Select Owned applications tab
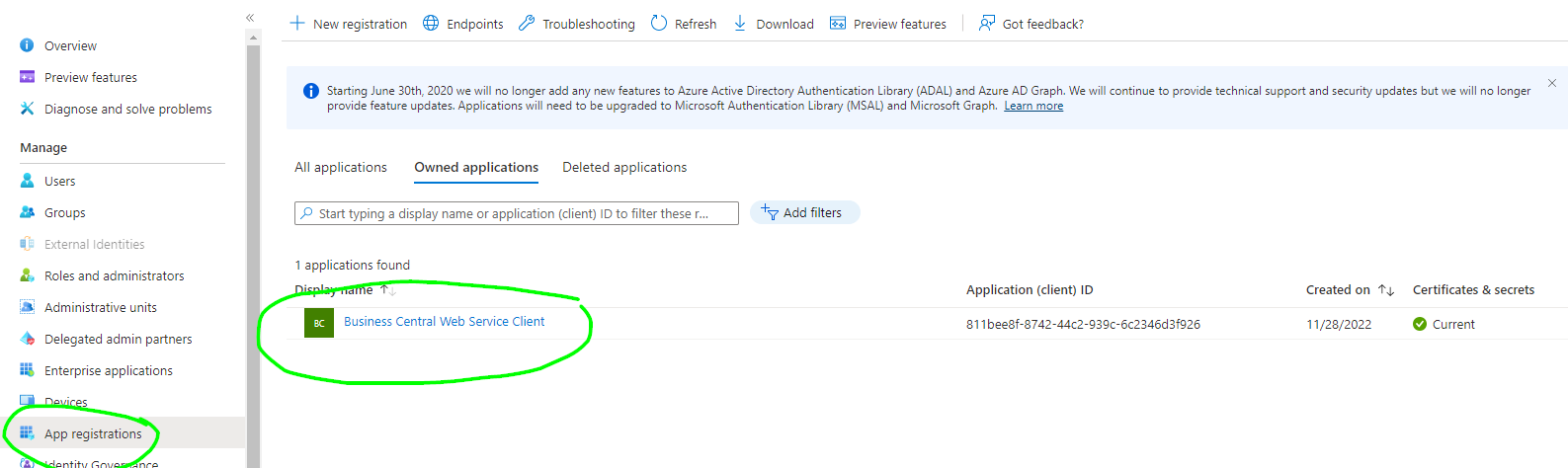1568x468 pixels. click(476, 167)
